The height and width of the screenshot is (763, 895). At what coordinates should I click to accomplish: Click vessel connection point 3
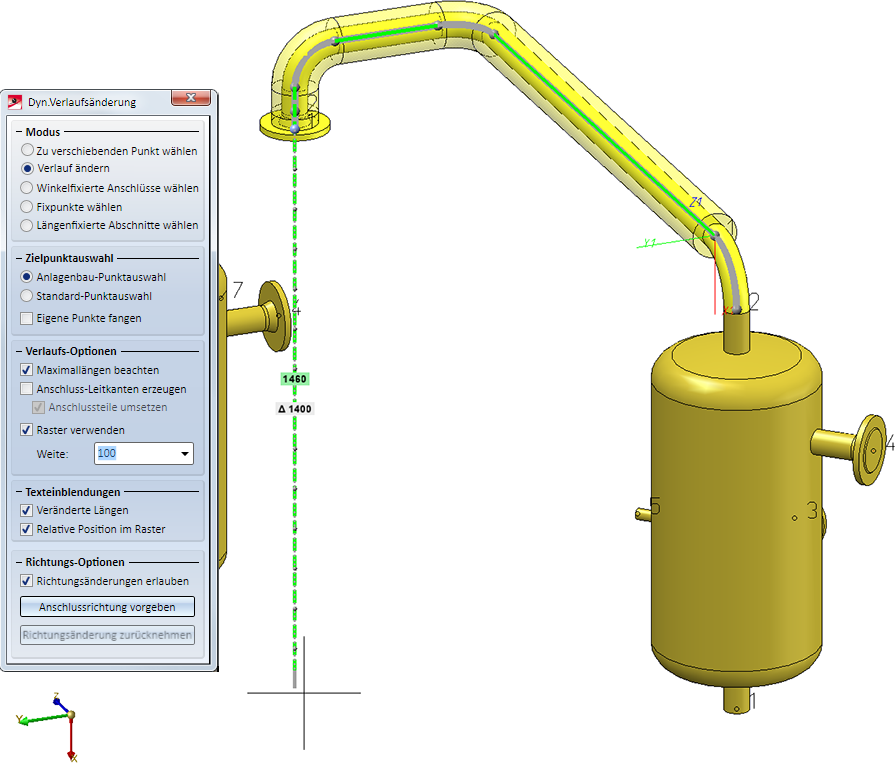click(x=795, y=518)
